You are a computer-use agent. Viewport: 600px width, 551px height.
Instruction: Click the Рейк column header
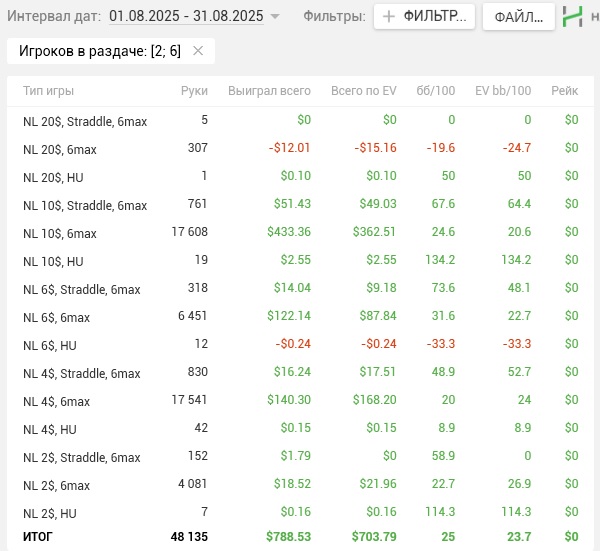click(564, 91)
